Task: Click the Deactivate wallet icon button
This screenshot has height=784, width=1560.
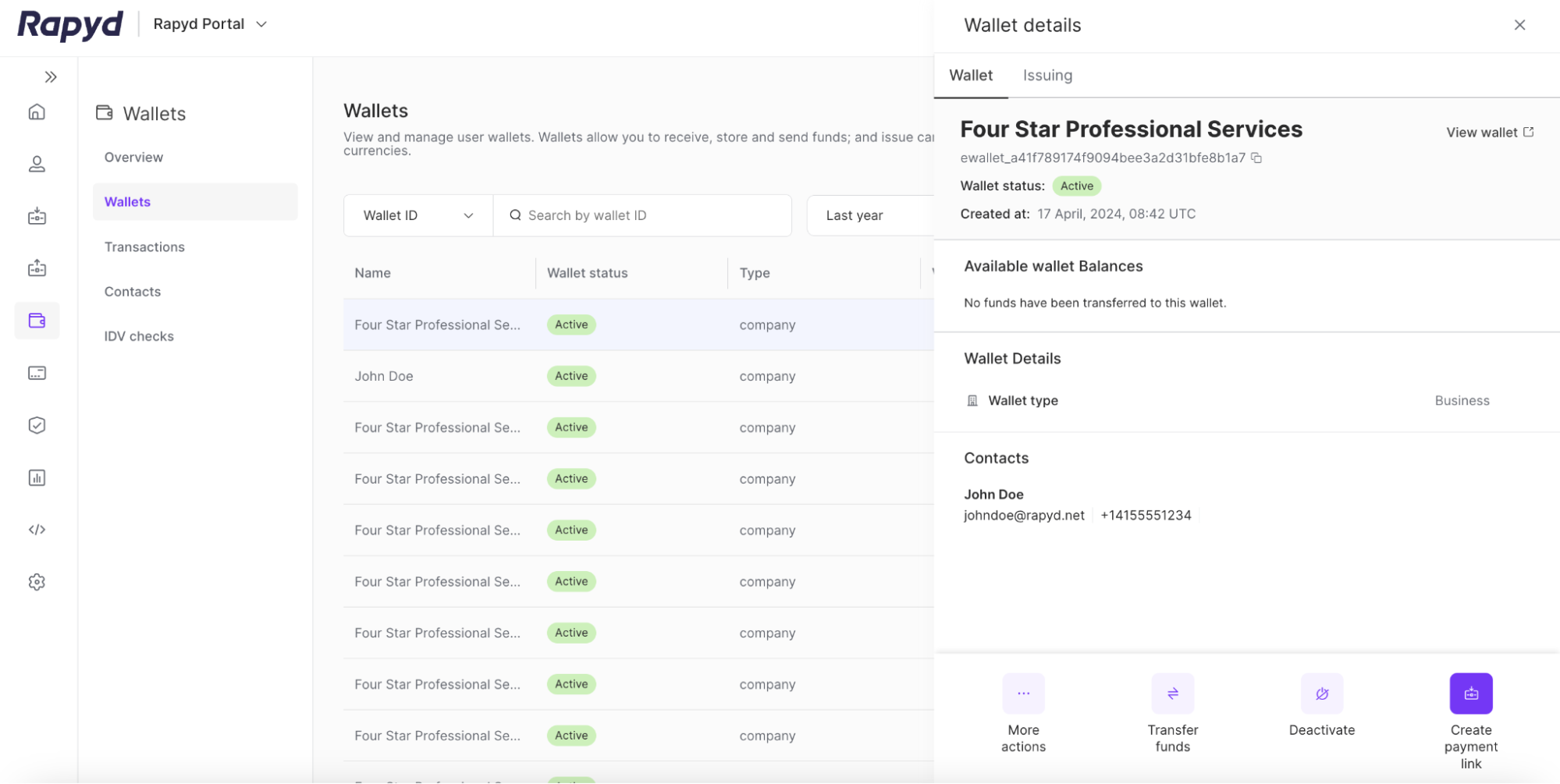Action: (x=1321, y=694)
